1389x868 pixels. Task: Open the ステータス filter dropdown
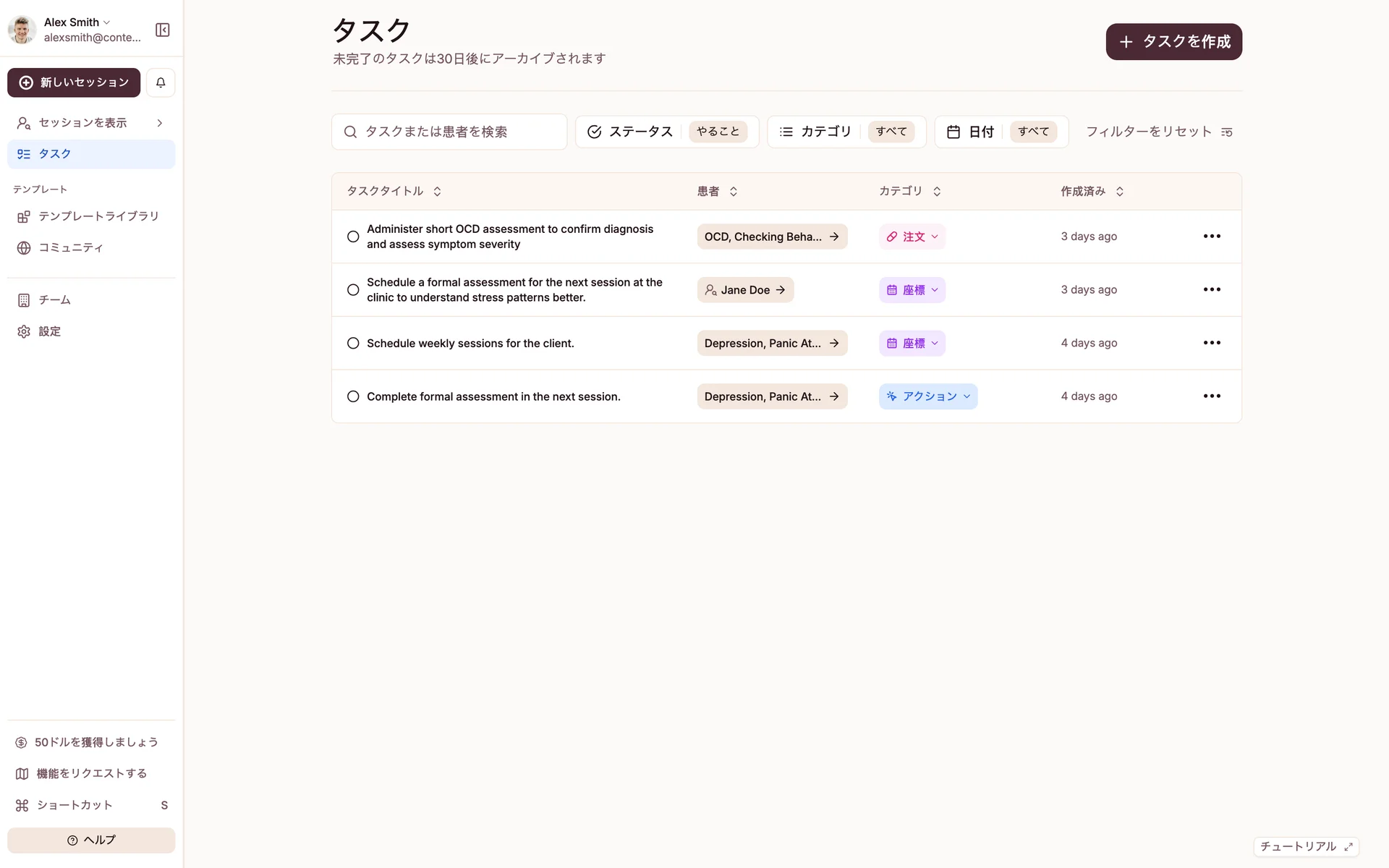[x=666, y=132]
